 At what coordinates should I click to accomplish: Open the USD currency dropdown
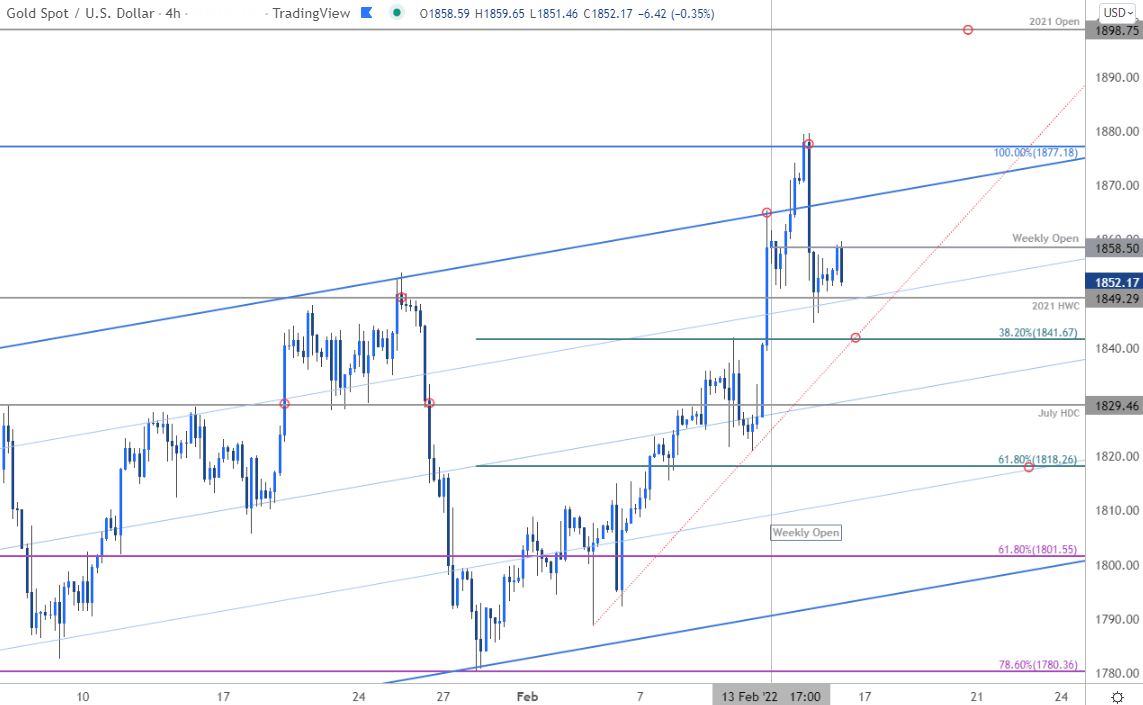1117,12
